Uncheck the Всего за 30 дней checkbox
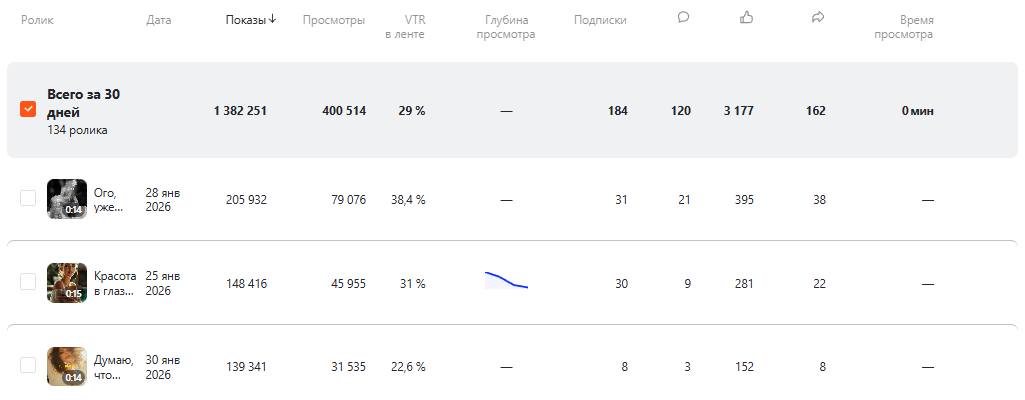The width and height of the screenshot is (1025, 400). click(x=28, y=110)
